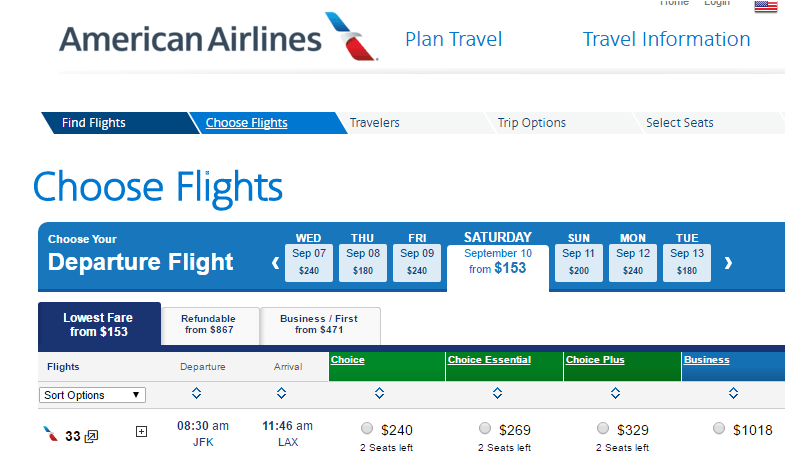Sort by Business fare price arrows
The width and height of the screenshot is (786, 458).
(x=733, y=393)
